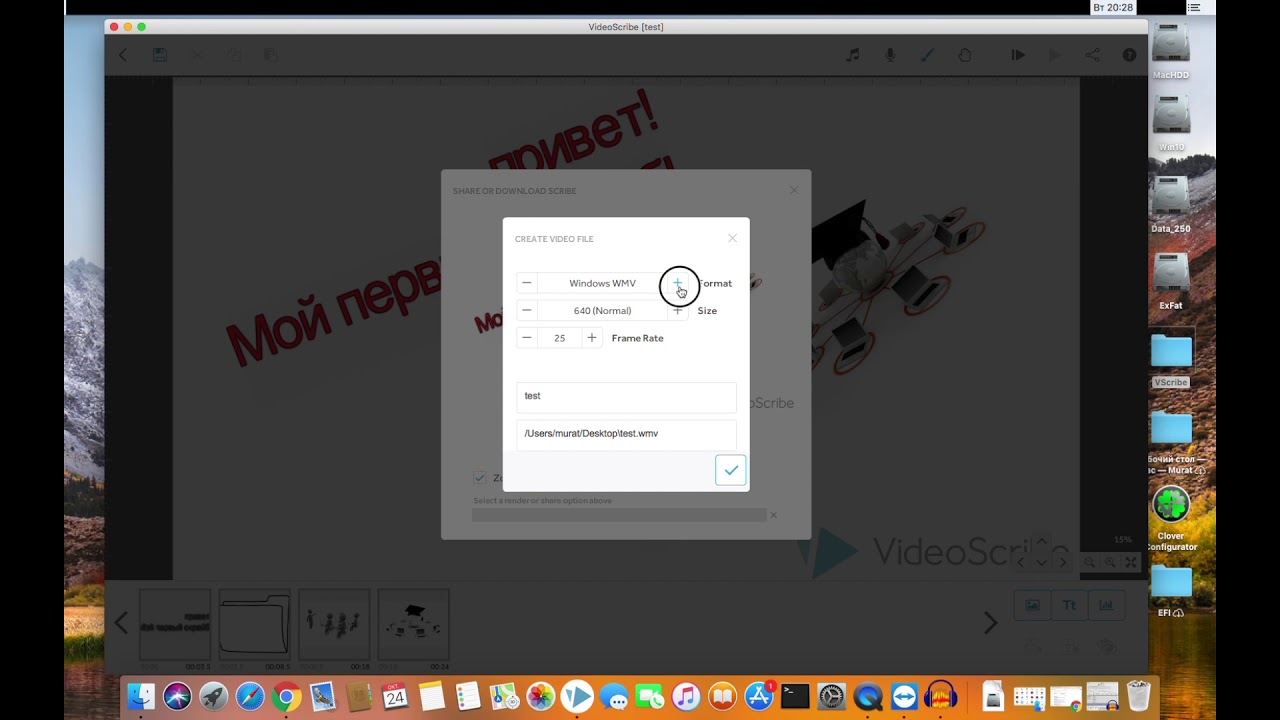Screen dimensions: 1280x720
Task: Click the back arrow in VideoScribe toolbar
Action: (123, 55)
